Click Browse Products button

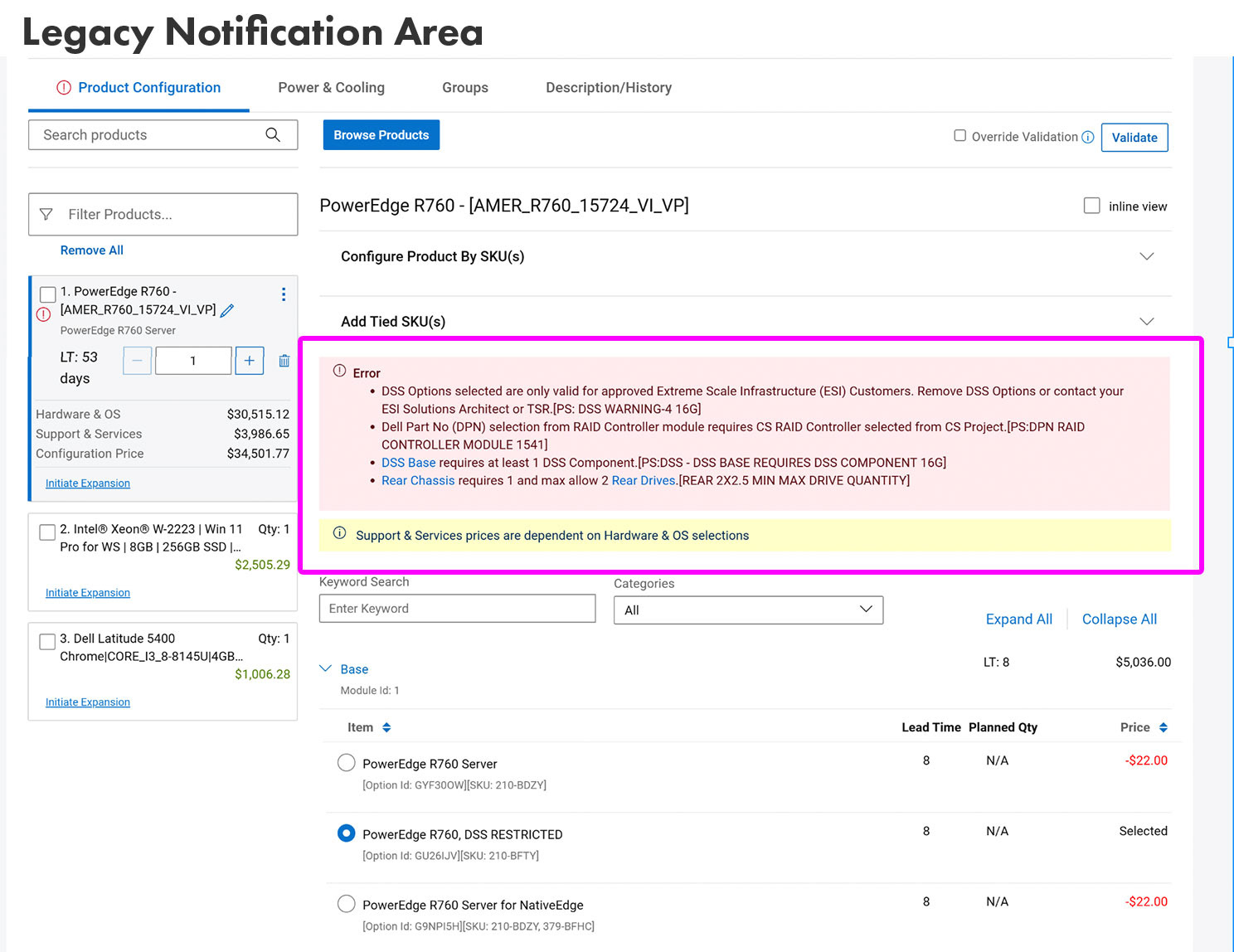point(381,135)
